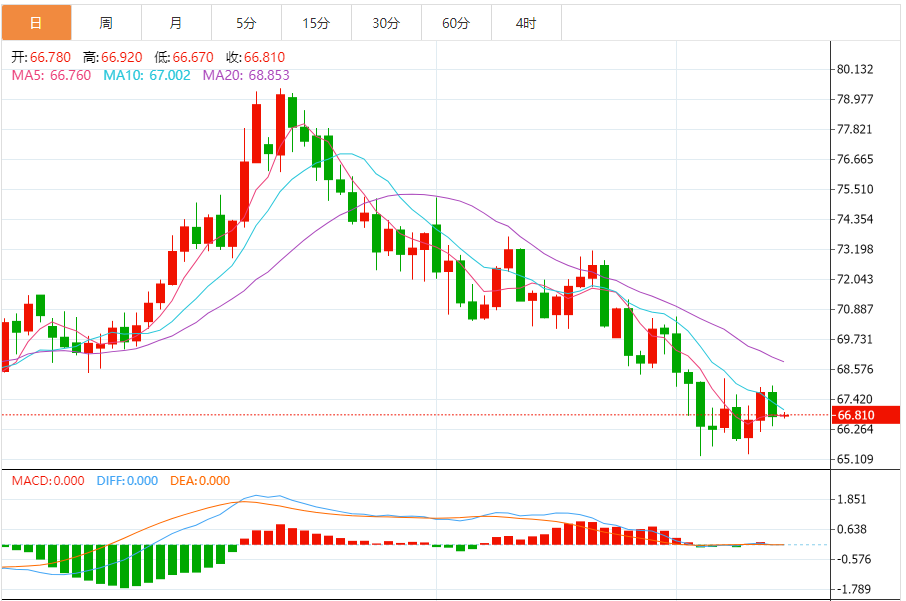906x601 pixels.
Task: Click the closing price value 66.810
Action: [x=265, y=57]
